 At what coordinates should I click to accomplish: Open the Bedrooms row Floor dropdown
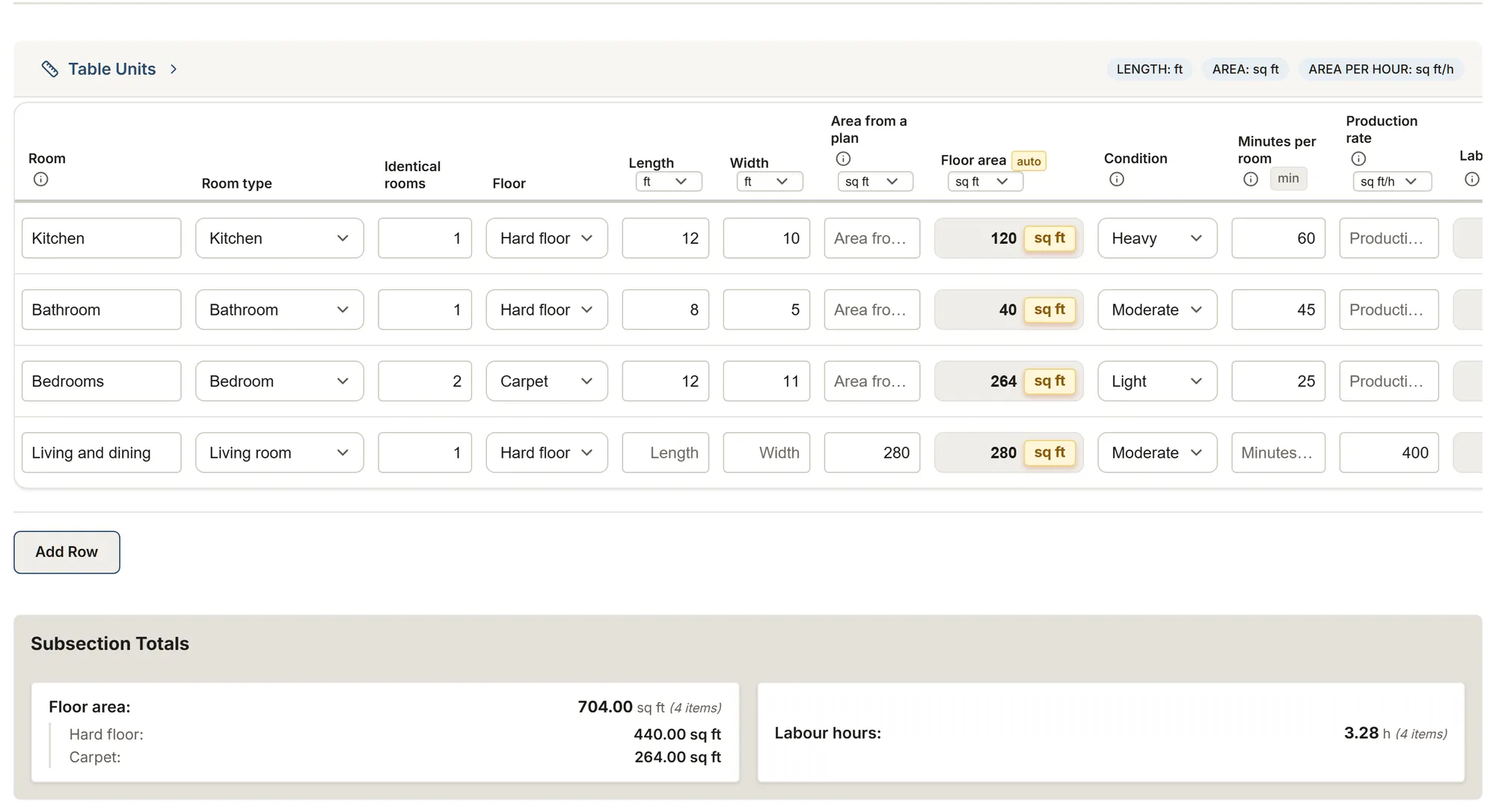(x=547, y=381)
